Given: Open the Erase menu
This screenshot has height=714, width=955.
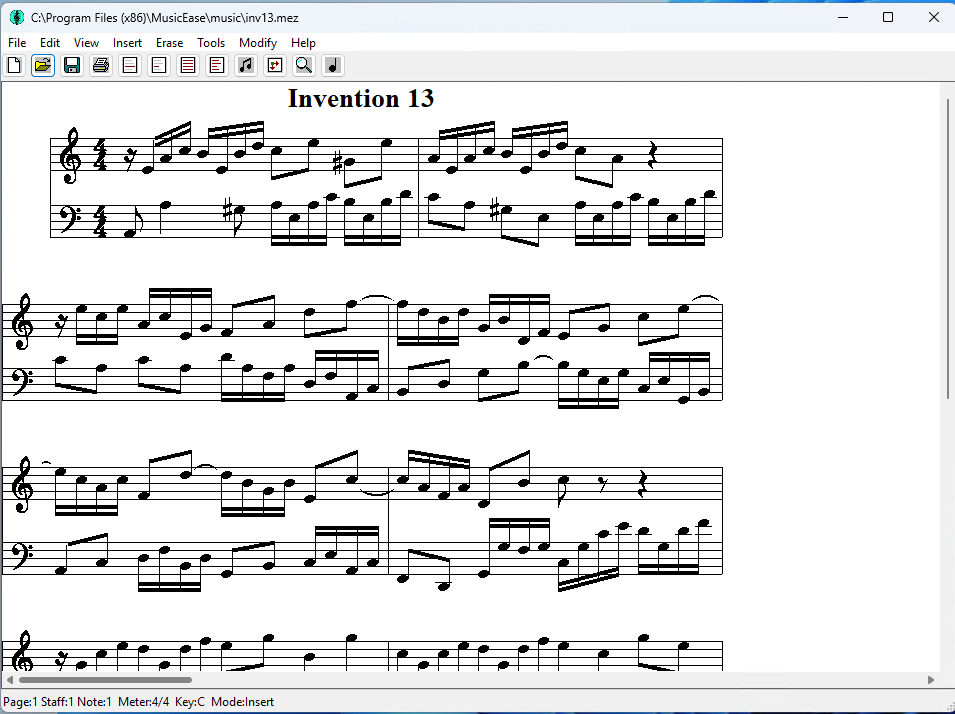Looking at the screenshot, I should 169,43.
